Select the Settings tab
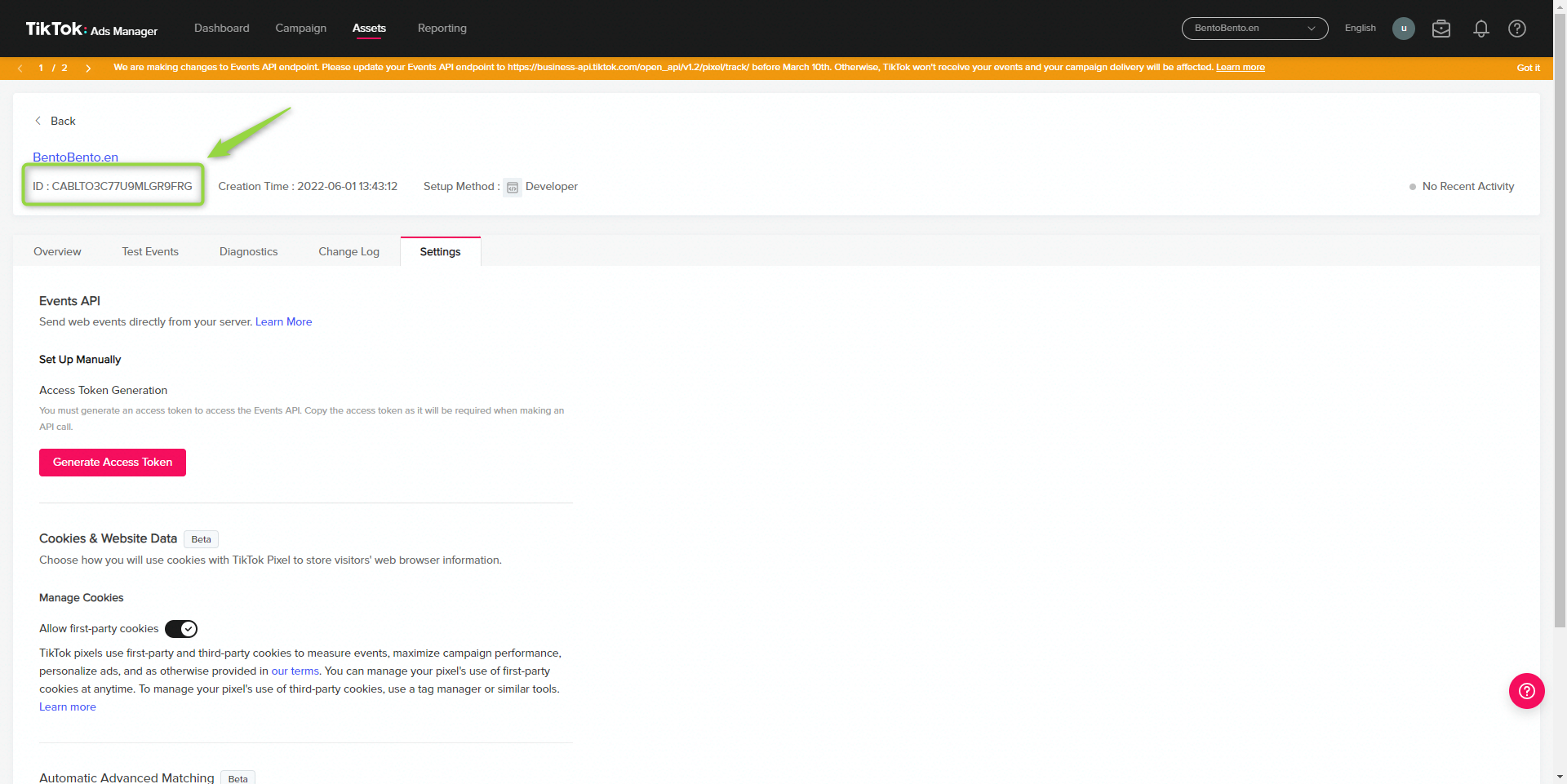The width and height of the screenshot is (1567, 784). [440, 251]
